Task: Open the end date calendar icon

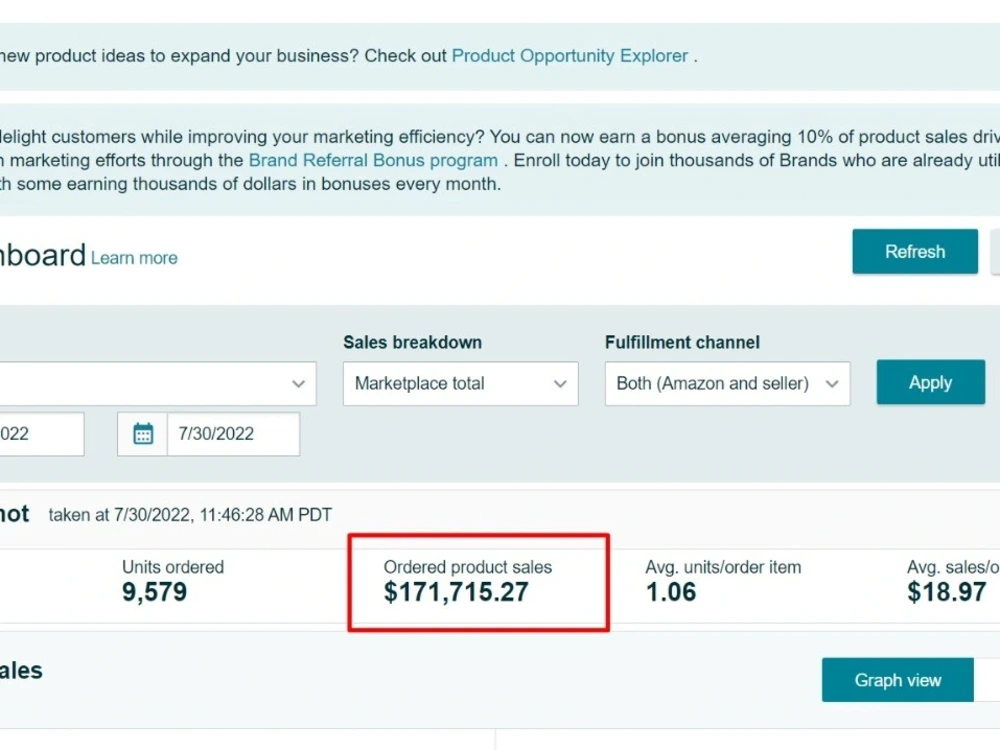Action: click(x=143, y=434)
